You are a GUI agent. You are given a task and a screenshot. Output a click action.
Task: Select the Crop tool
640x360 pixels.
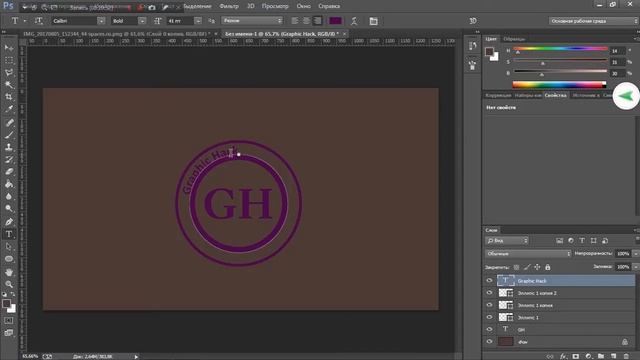click(x=9, y=97)
